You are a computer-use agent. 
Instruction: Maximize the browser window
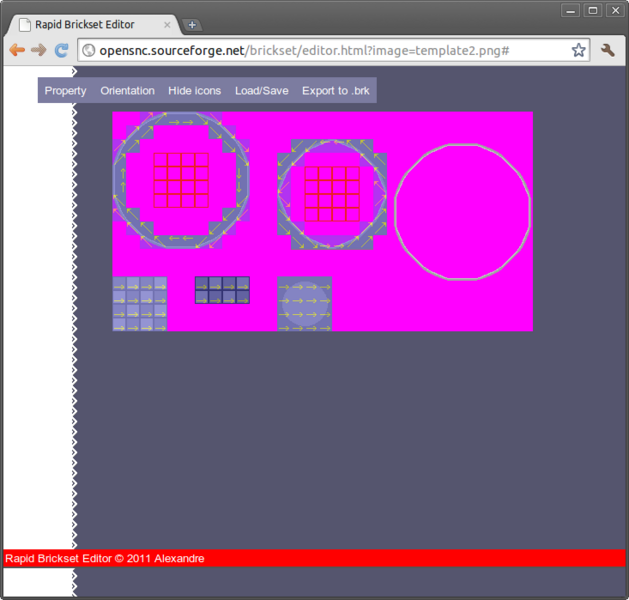[x=593, y=10]
